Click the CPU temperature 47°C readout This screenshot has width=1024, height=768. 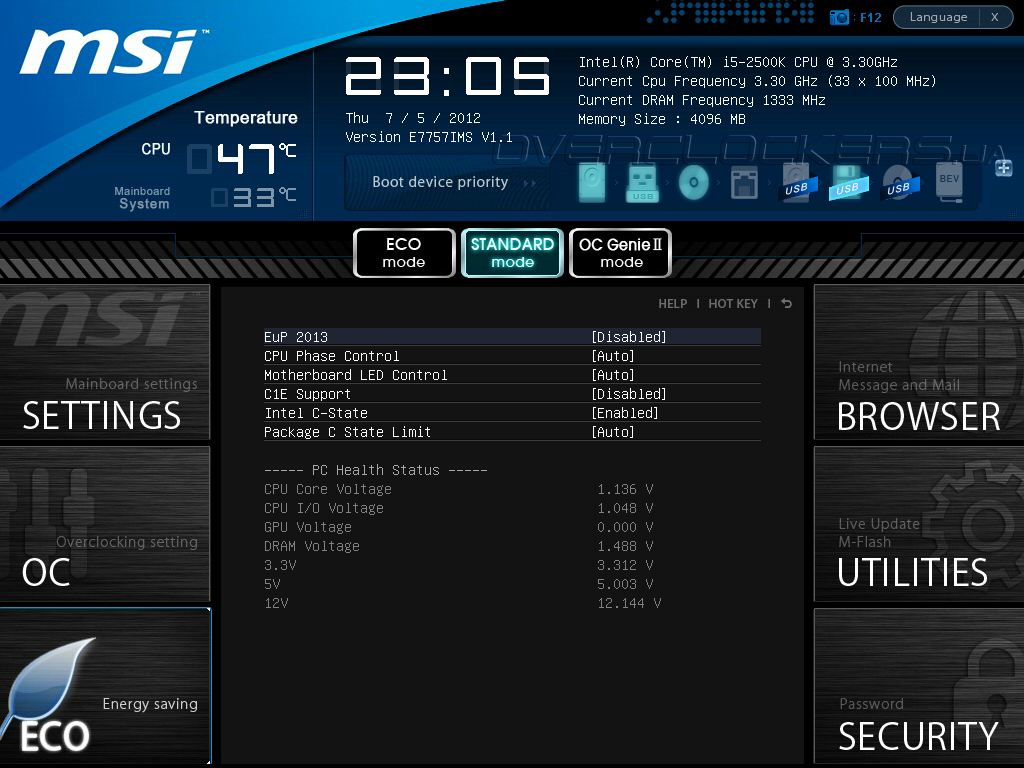pos(243,158)
